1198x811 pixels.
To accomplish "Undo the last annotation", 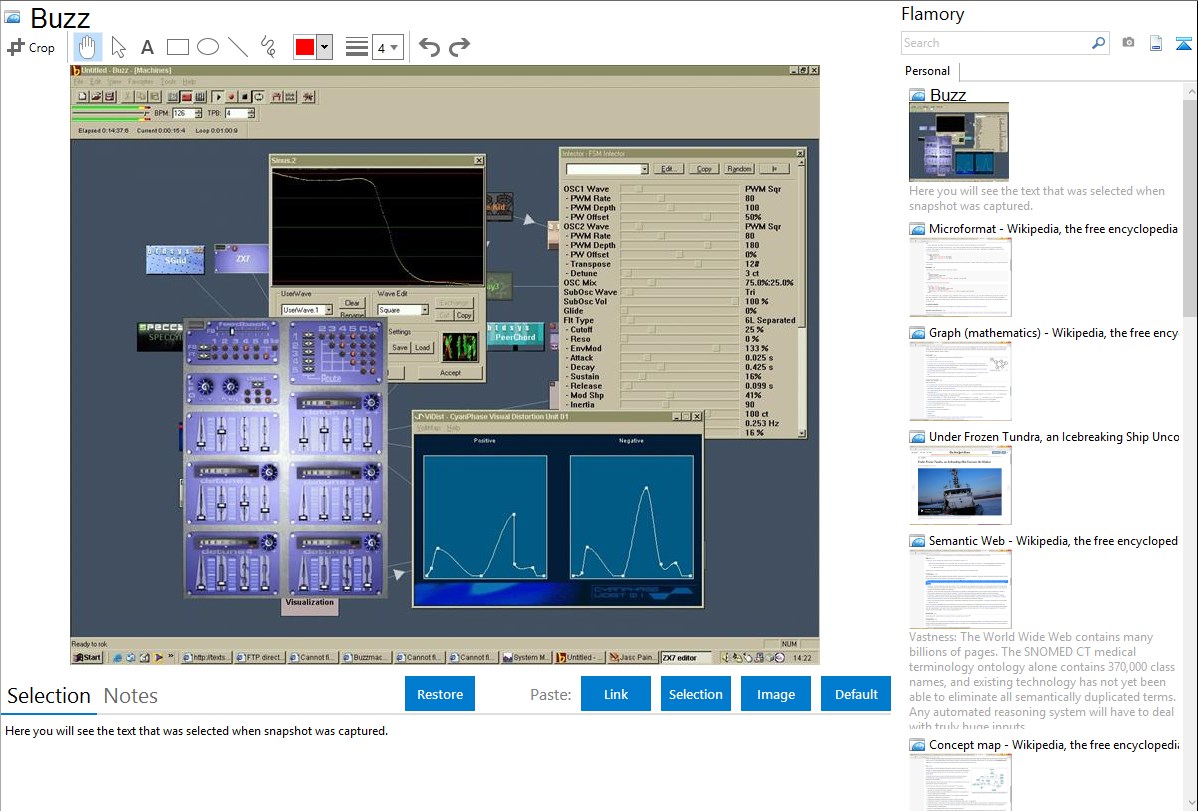I will tap(429, 47).
